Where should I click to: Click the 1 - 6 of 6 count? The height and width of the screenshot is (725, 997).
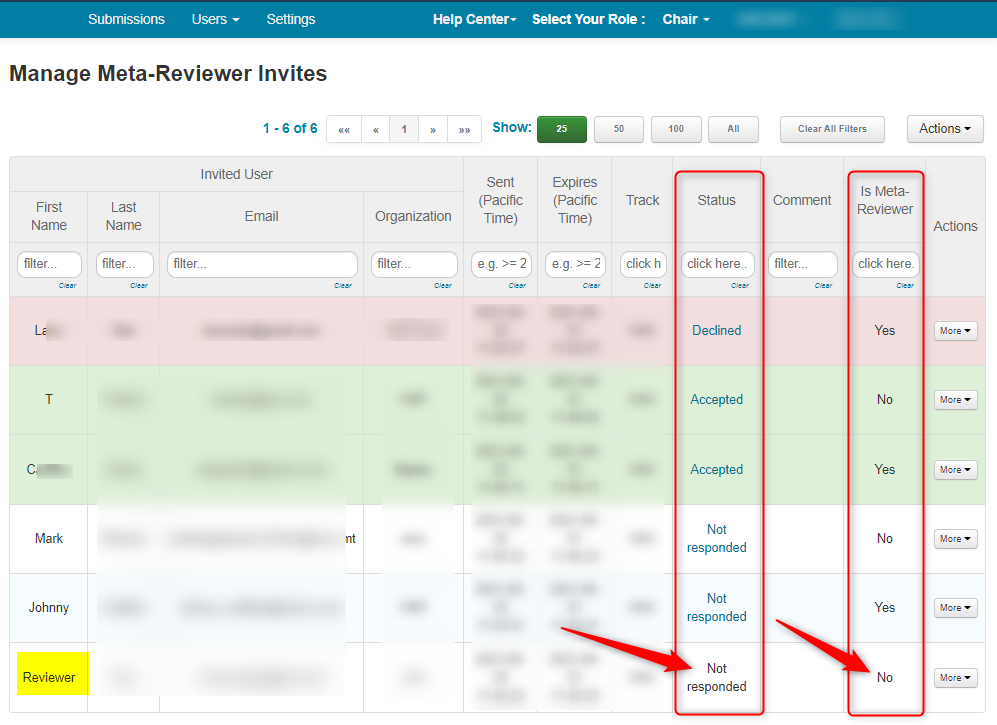pyautogui.click(x=290, y=128)
